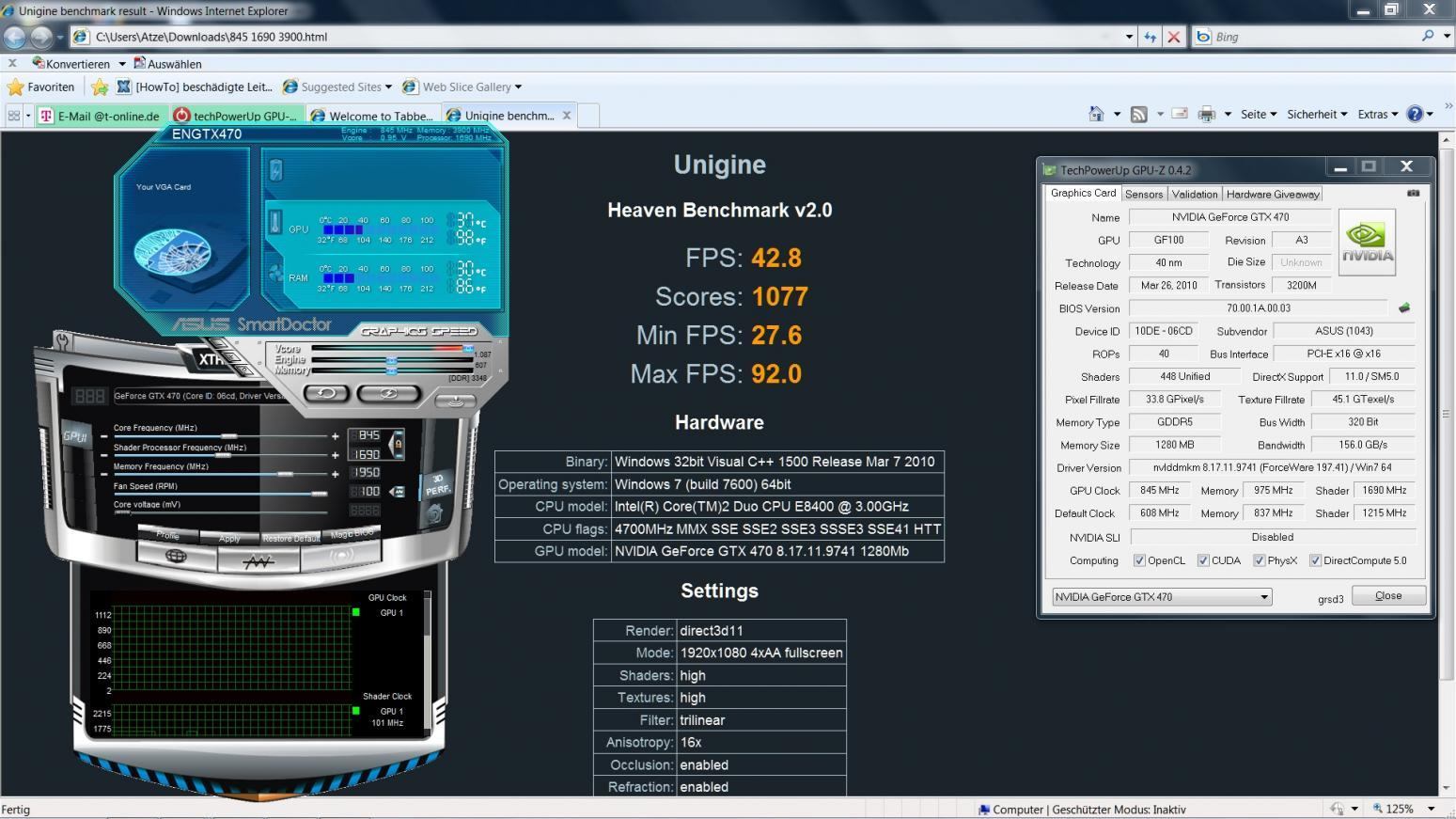Click the Memory Frequency slider handle

click(285, 474)
